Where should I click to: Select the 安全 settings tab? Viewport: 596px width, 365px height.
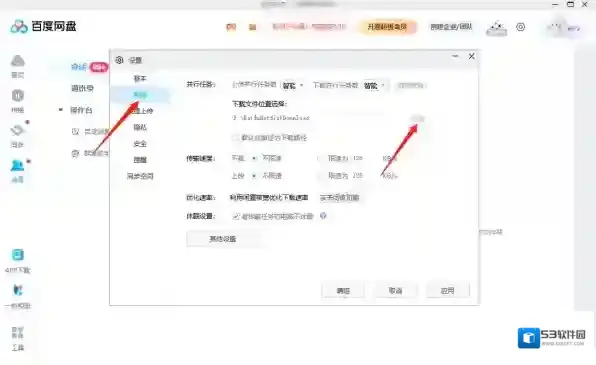[x=140, y=144]
